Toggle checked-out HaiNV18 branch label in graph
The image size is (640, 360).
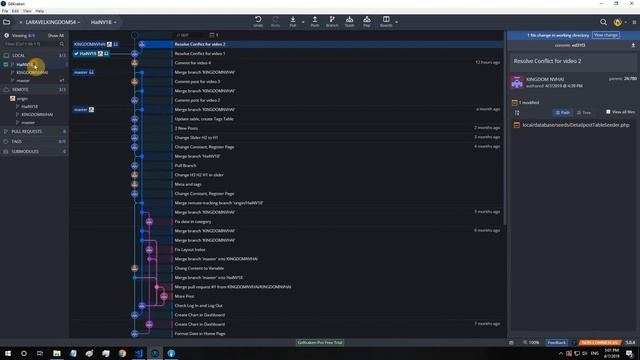pos(91,53)
